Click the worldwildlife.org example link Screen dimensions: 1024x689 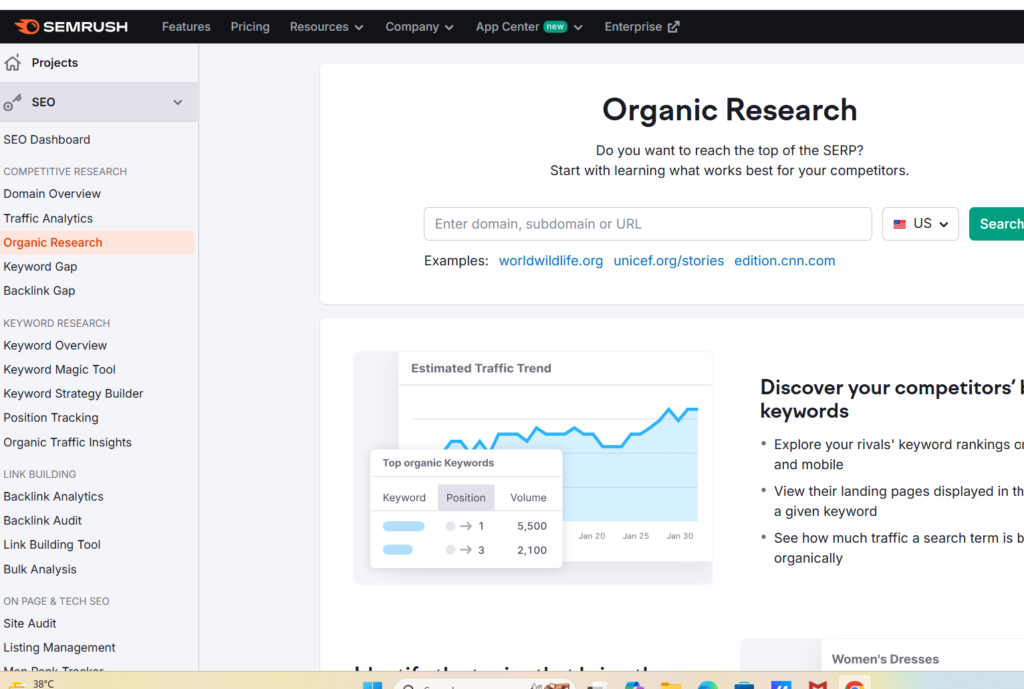[x=551, y=261]
